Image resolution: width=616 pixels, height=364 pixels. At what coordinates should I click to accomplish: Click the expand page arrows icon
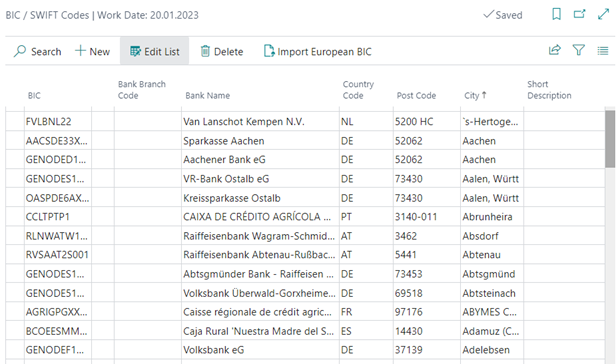pyautogui.click(x=603, y=14)
